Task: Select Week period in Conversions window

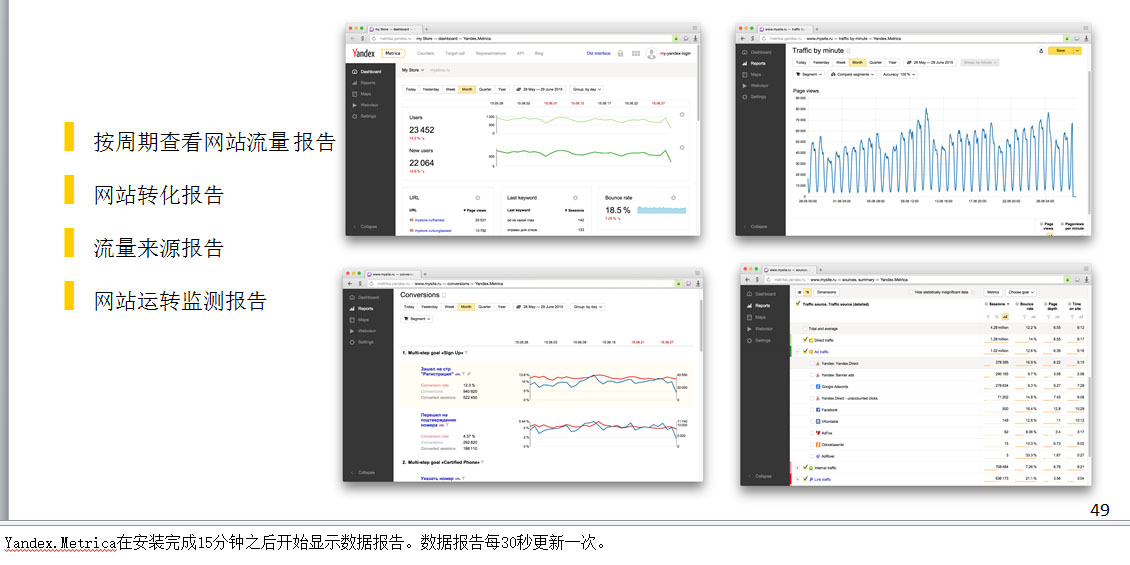Action: (449, 306)
